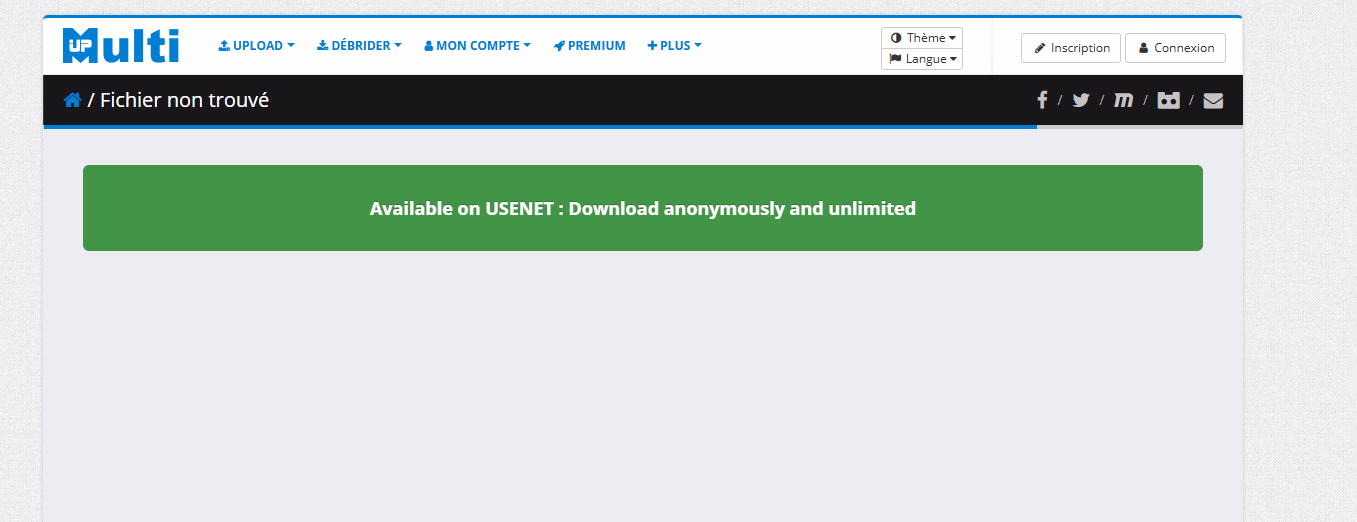
Task: Open the Upload menu
Action: pos(257,46)
